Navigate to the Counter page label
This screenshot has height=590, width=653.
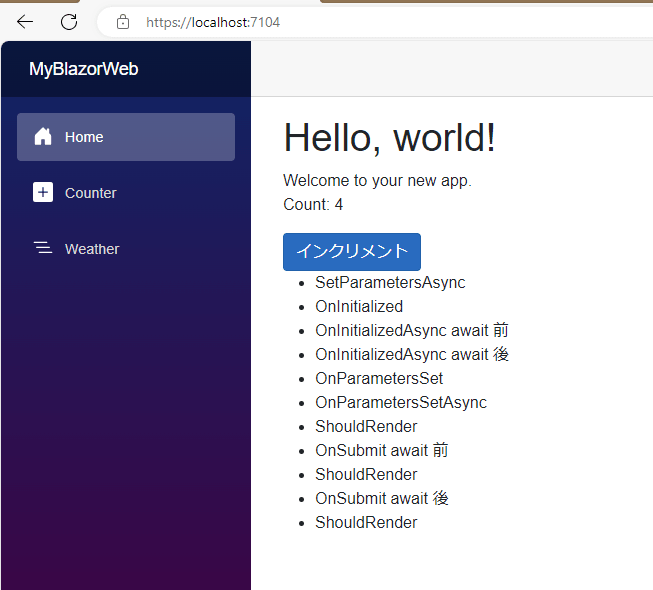point(90,193)
